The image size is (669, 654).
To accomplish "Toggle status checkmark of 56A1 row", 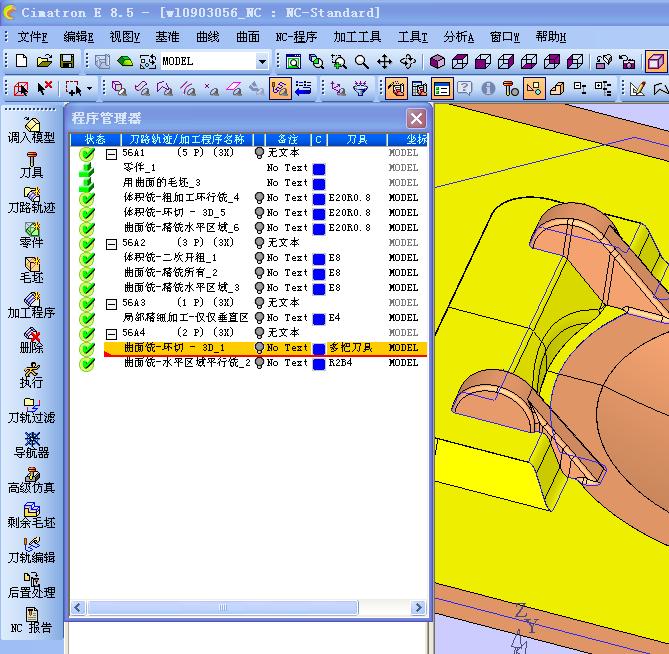I will 87,153.
